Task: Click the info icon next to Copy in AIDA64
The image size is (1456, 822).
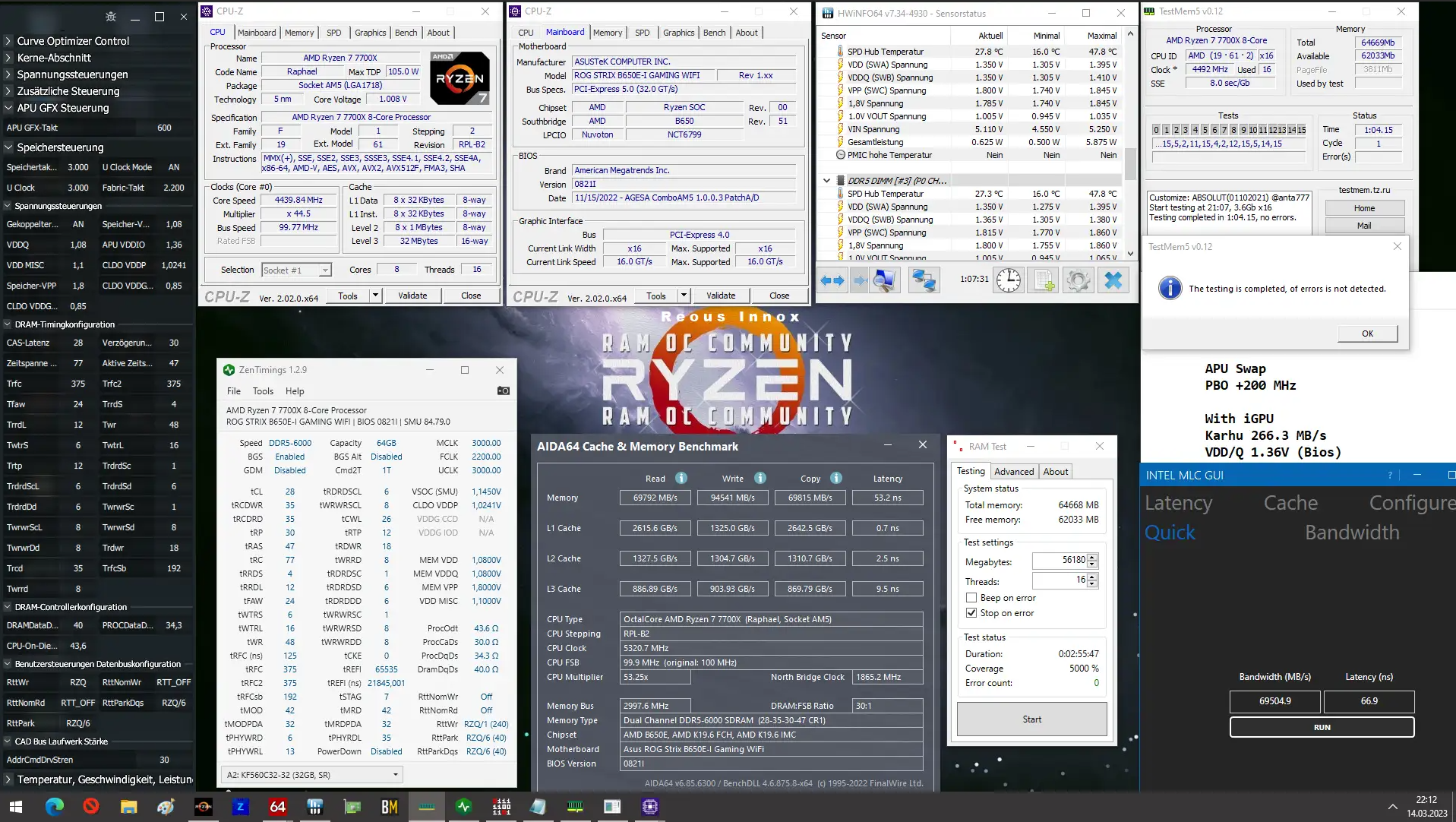Action: click(x=836, y=478)
